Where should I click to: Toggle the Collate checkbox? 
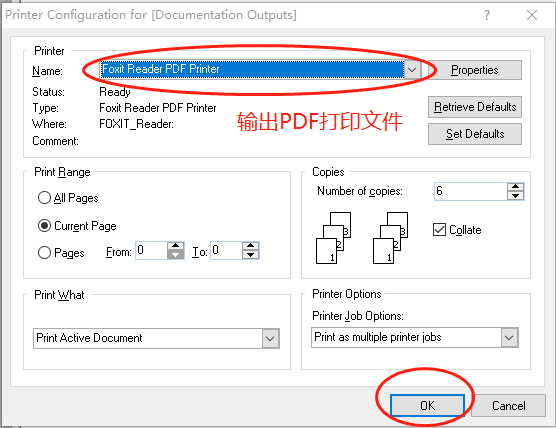coord(439,230)
